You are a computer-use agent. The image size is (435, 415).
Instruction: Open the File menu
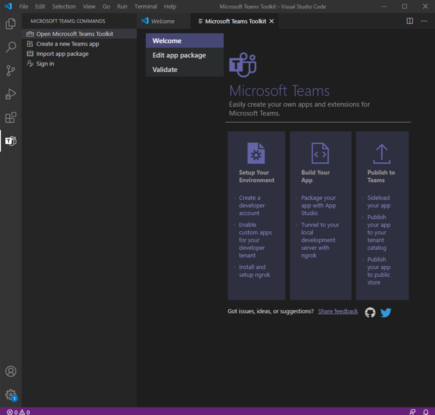24,6
